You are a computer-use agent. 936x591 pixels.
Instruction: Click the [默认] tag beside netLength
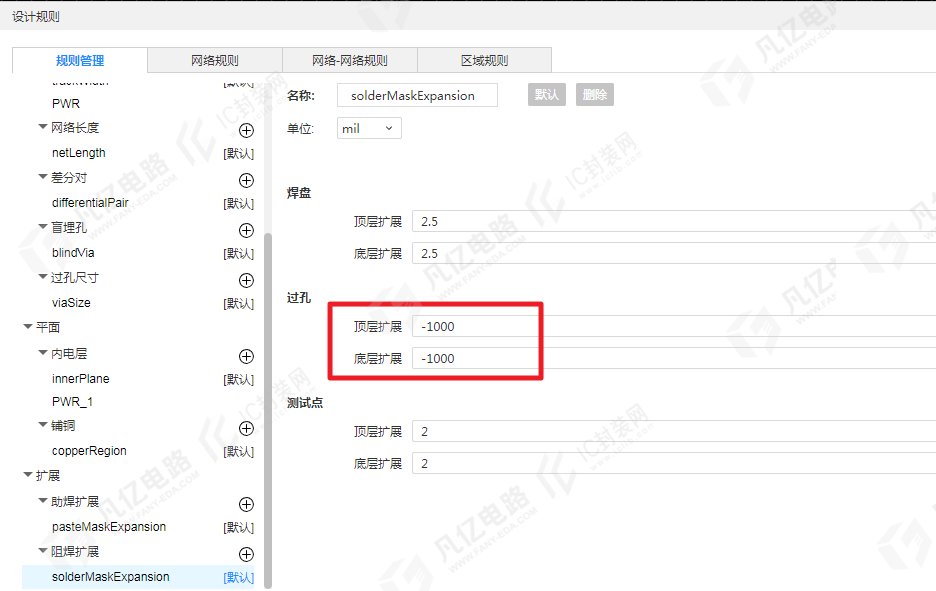tap(239, 154)
